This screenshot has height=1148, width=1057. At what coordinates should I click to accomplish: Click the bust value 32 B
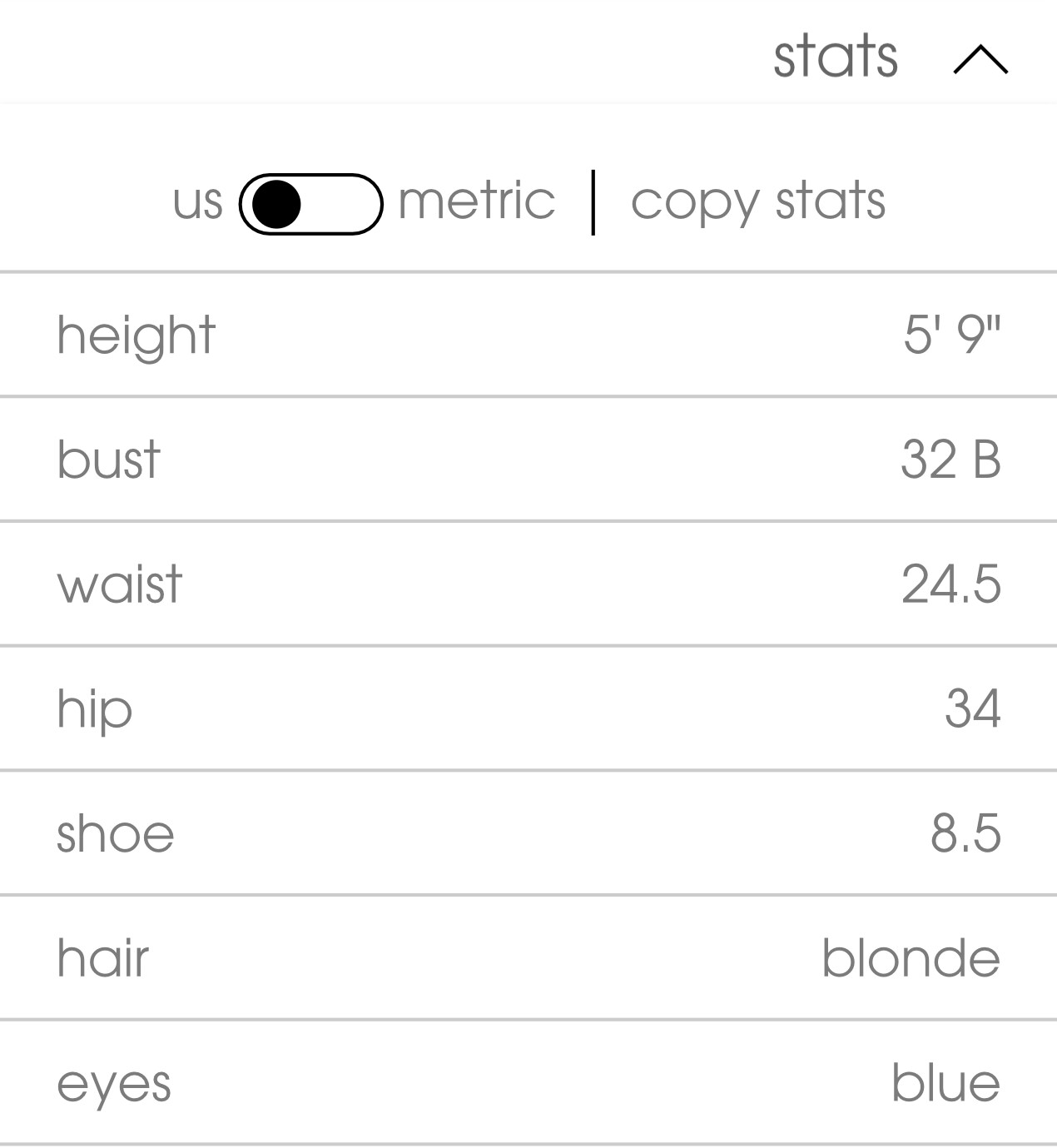pos(950,459)
